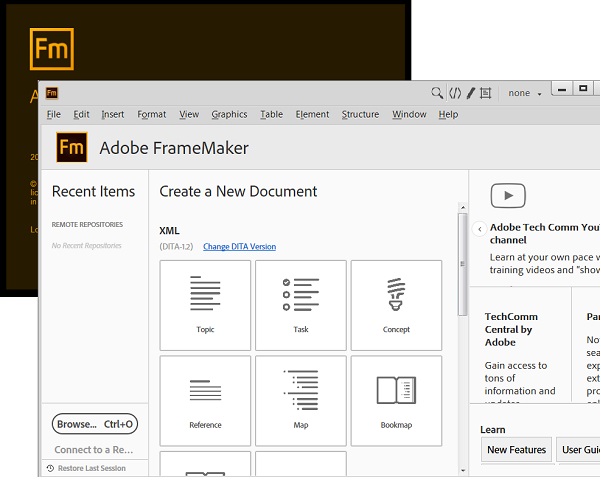Create a new Concept document
The height and width of the screenshot is (500, 601).
pos(396,304)
